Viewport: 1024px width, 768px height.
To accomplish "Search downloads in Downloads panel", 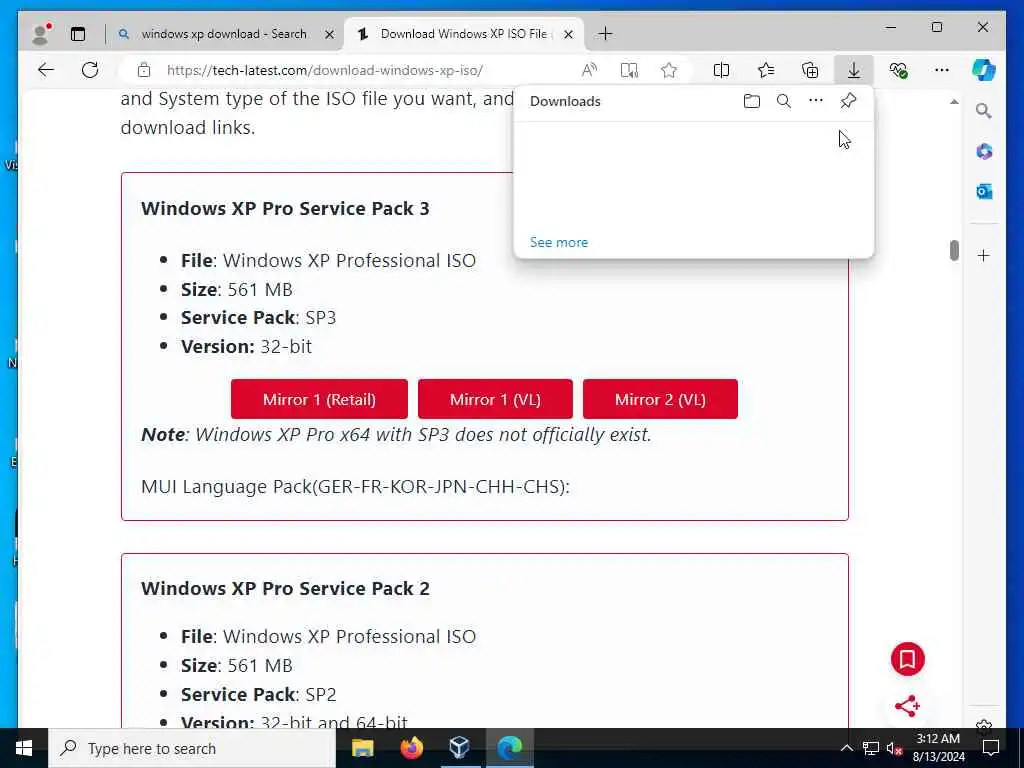I will click(x=784, y=101).
